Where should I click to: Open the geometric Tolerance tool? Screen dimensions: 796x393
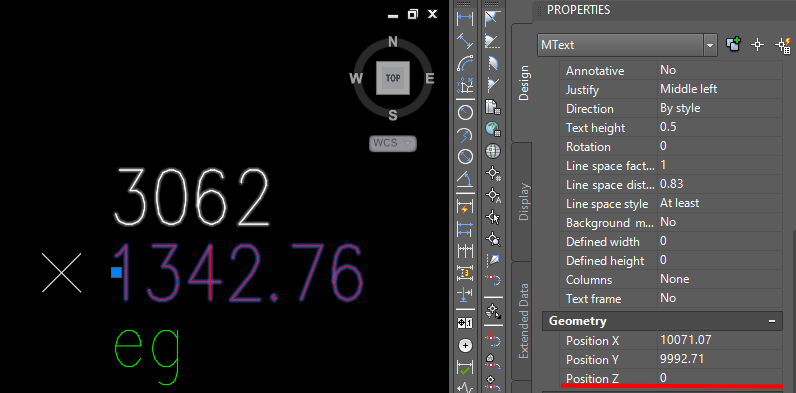click(x=465, y=323)
